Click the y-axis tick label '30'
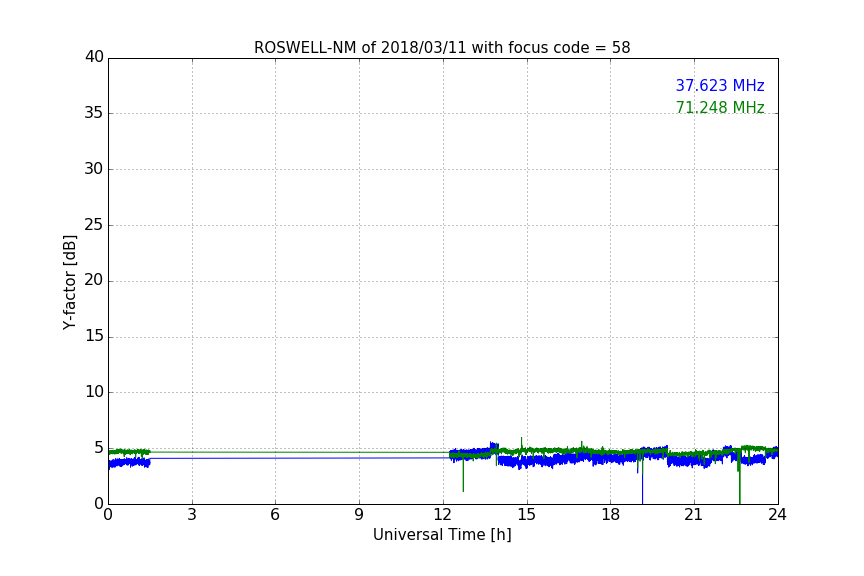 (94, 169)
